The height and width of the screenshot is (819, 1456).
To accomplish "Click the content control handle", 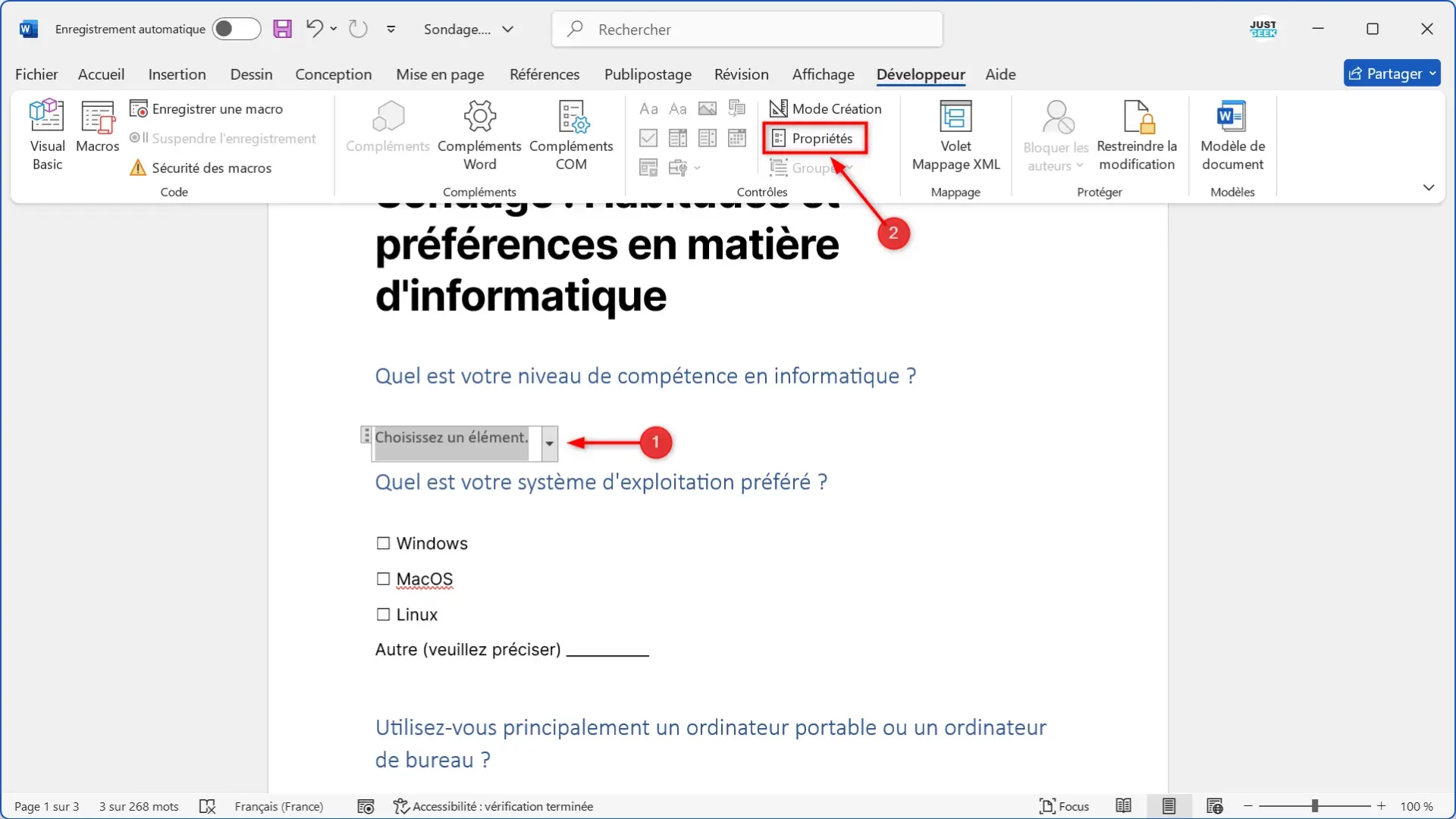I will (x=366, y=435).
